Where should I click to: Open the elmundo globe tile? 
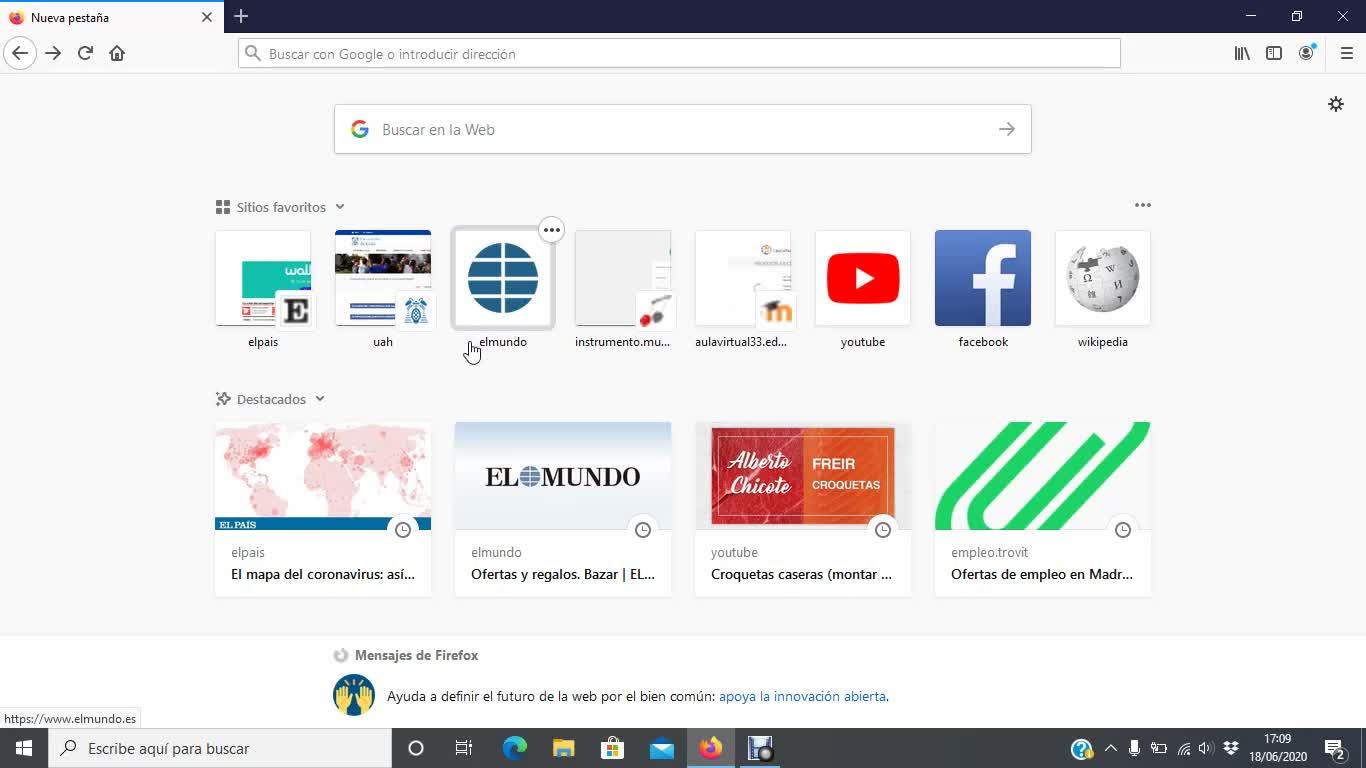[x=503, y=278]
